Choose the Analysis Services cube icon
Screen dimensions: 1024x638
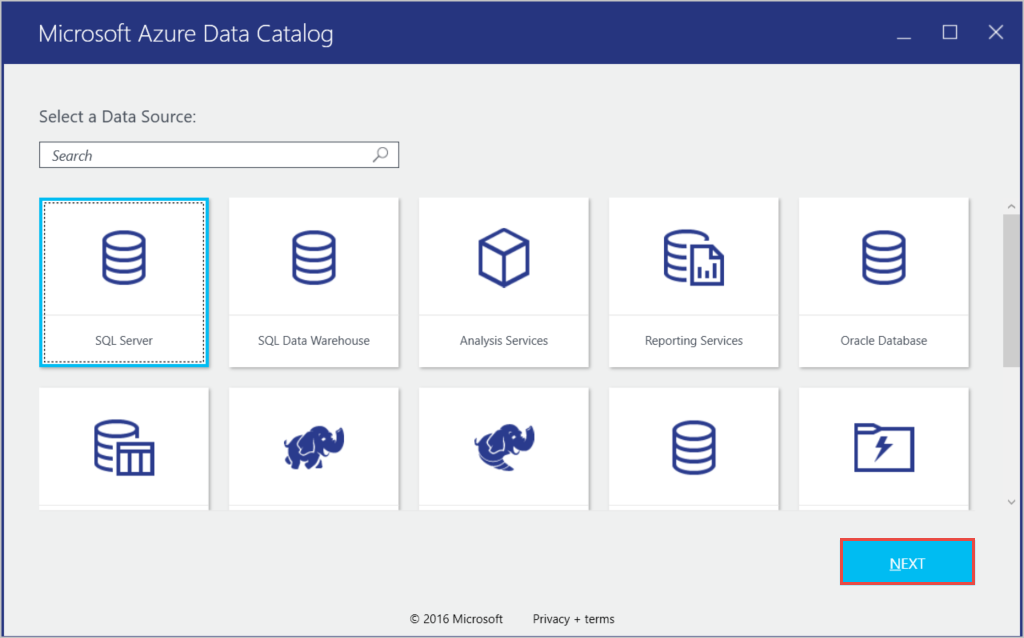tap(503, 282)
